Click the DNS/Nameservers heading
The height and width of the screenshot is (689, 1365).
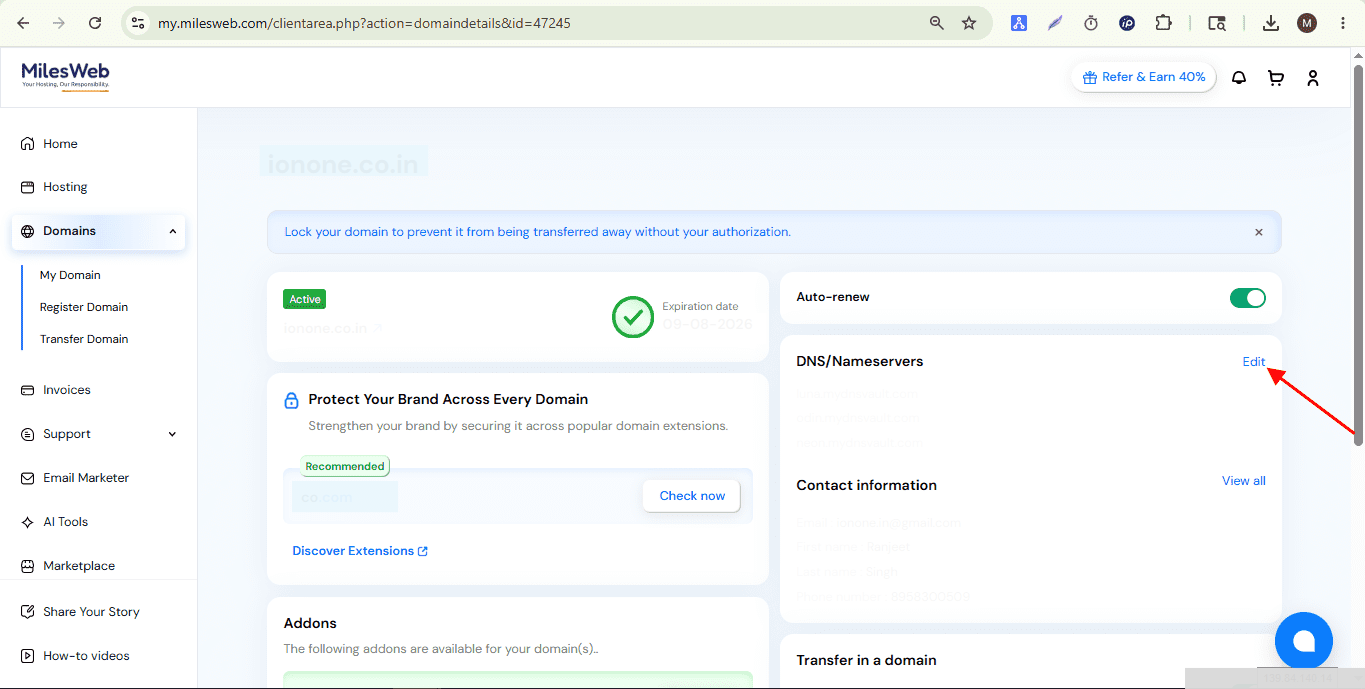860,361
